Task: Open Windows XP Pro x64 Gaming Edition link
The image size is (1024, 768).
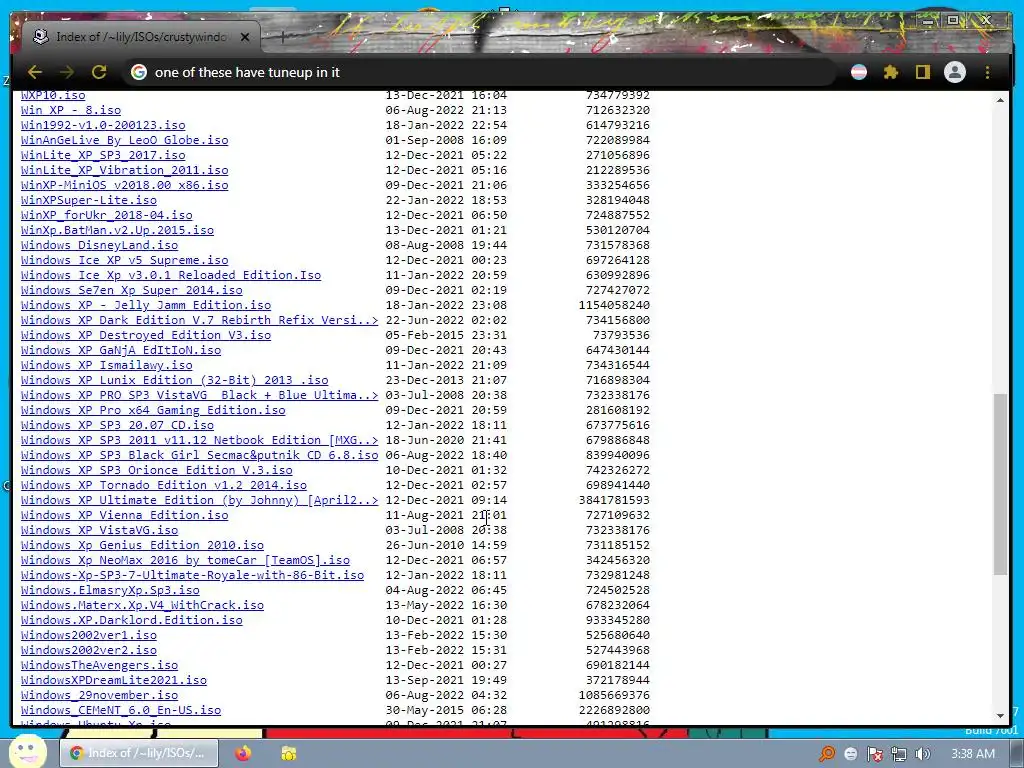Action: [x=153, y=411]
